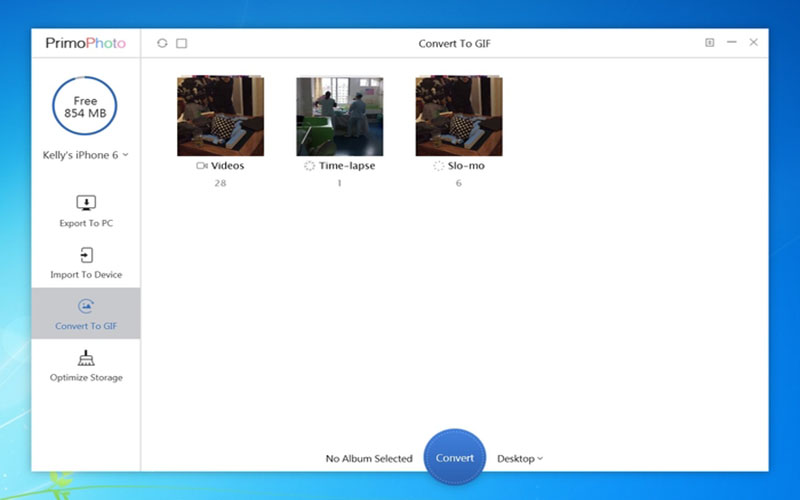Click the dotted circle icon beside Slo-mo
800x500 pixels.
pos(438,166)
